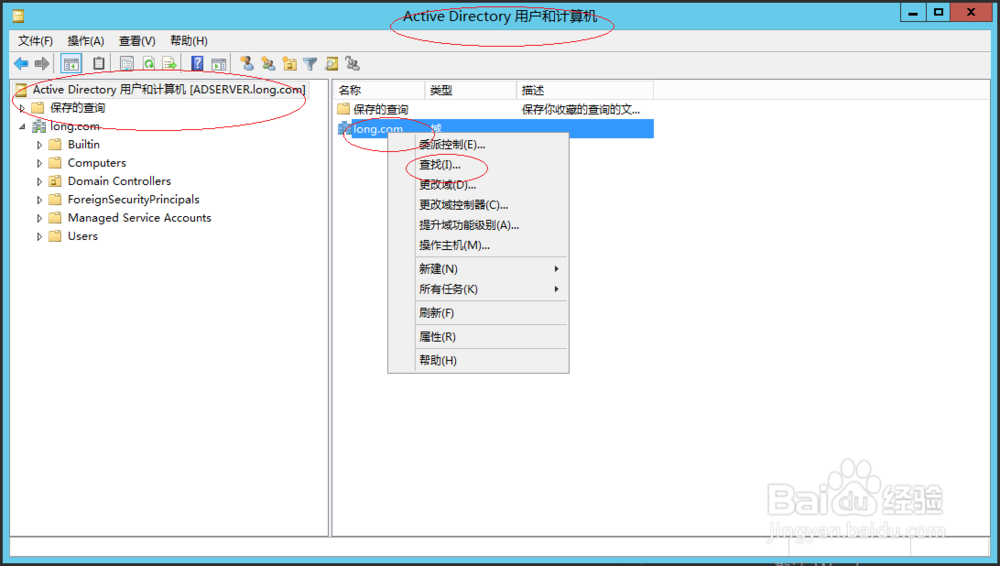Open the 帮助(H) menu in menu bar
The image size is (1000, 566).
[189, 41]
